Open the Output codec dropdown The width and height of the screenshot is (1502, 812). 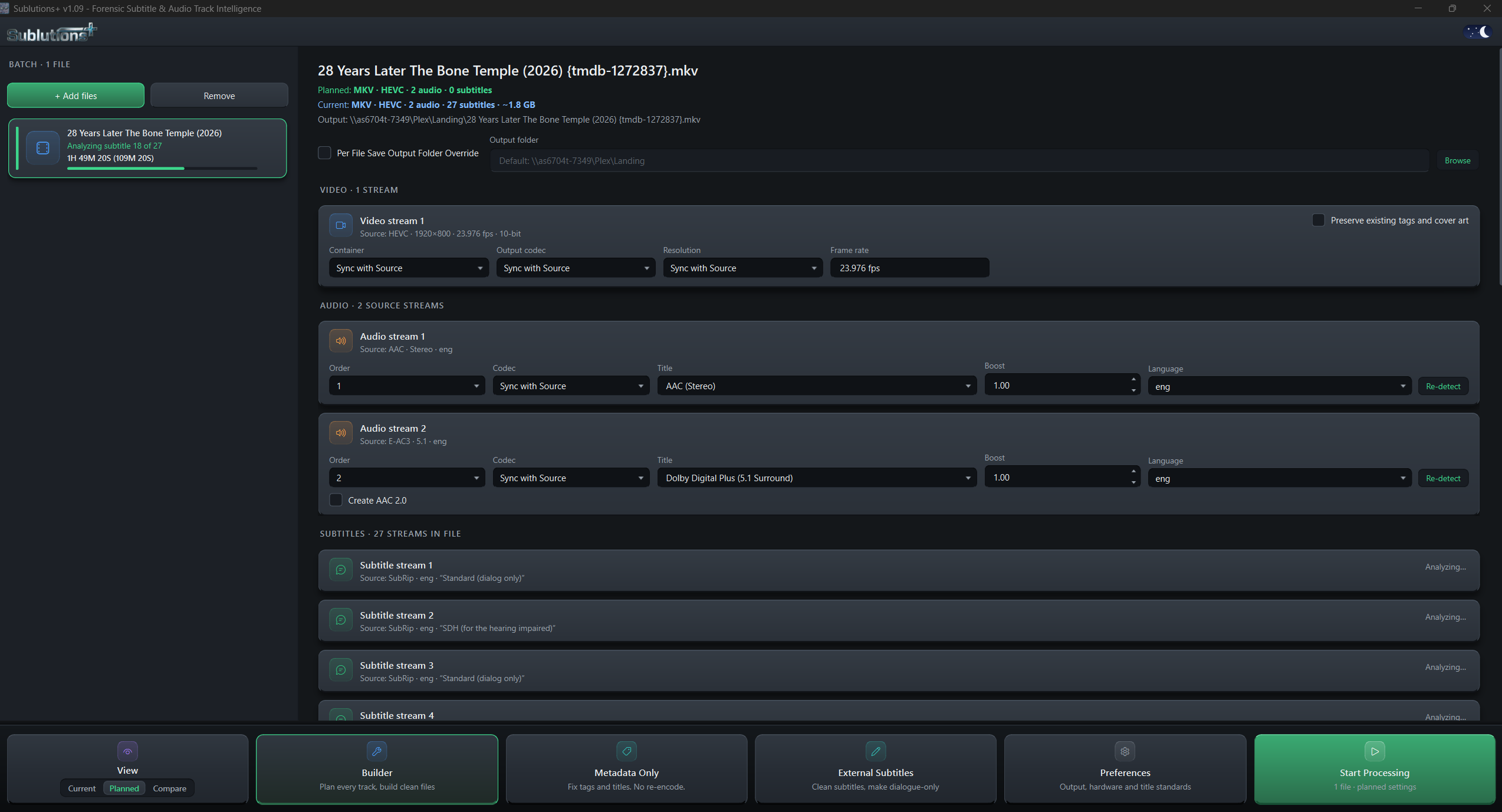[576, 268]
